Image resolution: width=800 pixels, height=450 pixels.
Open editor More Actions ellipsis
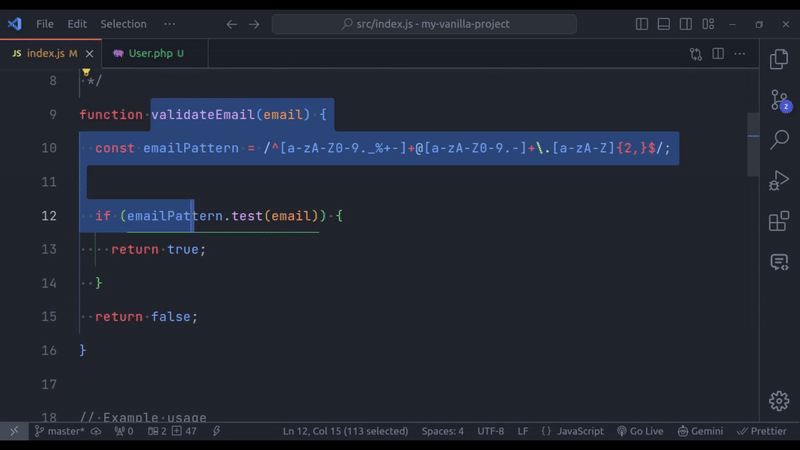[x=740, y=54]
